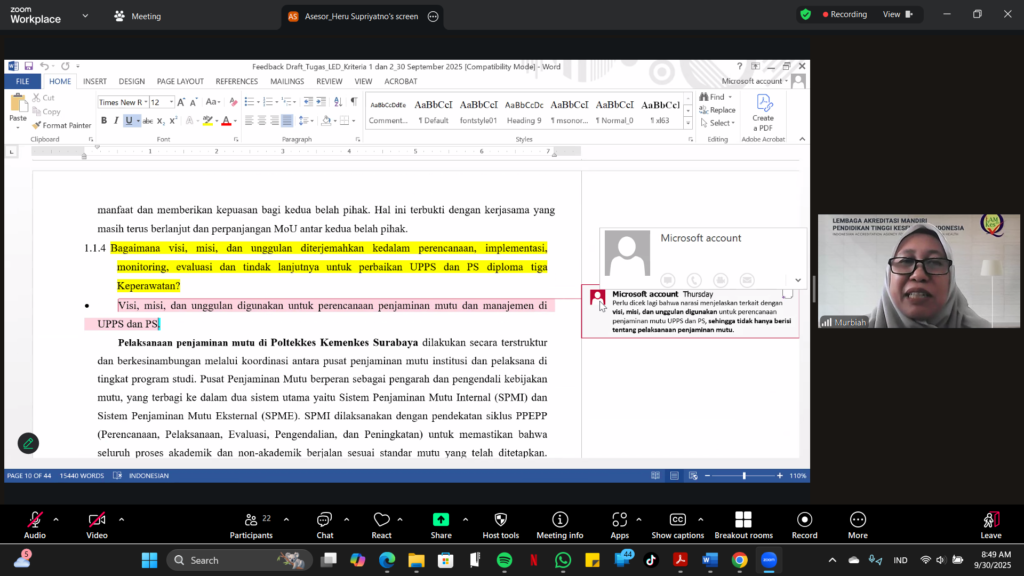Click the Leave meeting button
Image resolution: width=1024 pixels, height=576 pixels.
pyautogui.click(x=991, y=525)
